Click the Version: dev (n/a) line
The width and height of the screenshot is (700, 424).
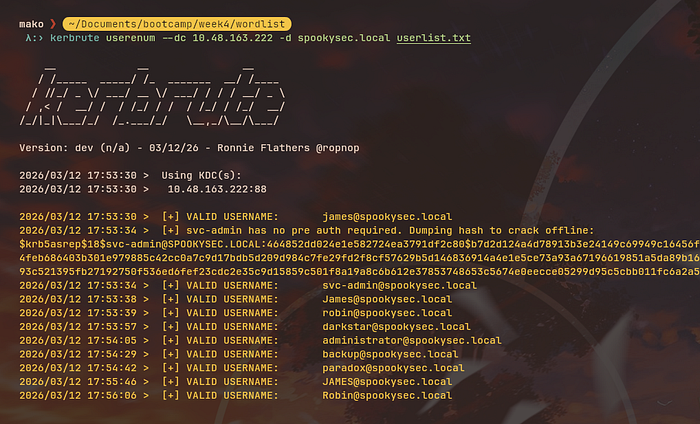pyautogui.click(x=189, y=148)
